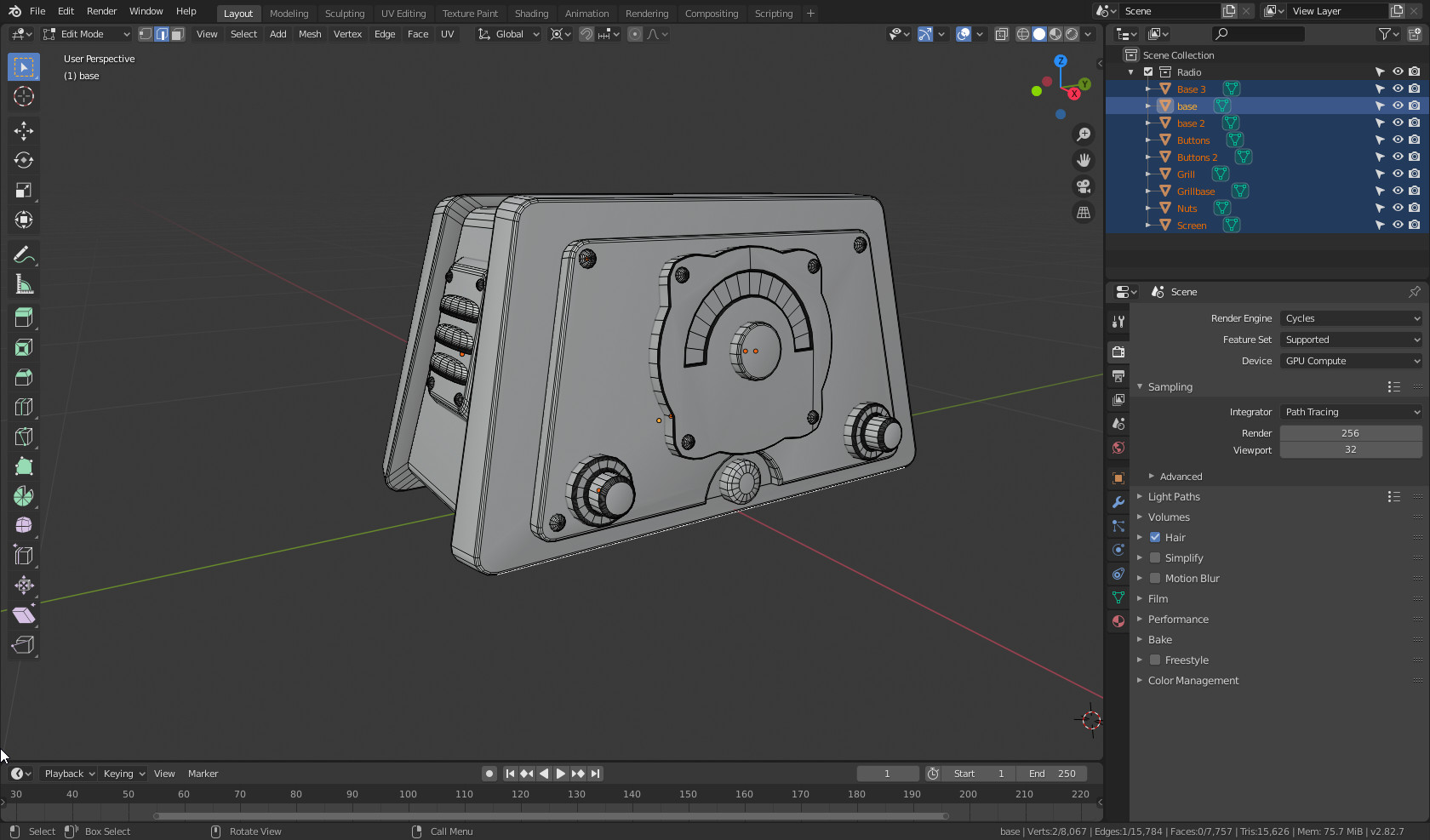The height and width of the screenshot is (840, 1430).
Task: Switch to the Shading workspace tab
Action: click(531, 13)
